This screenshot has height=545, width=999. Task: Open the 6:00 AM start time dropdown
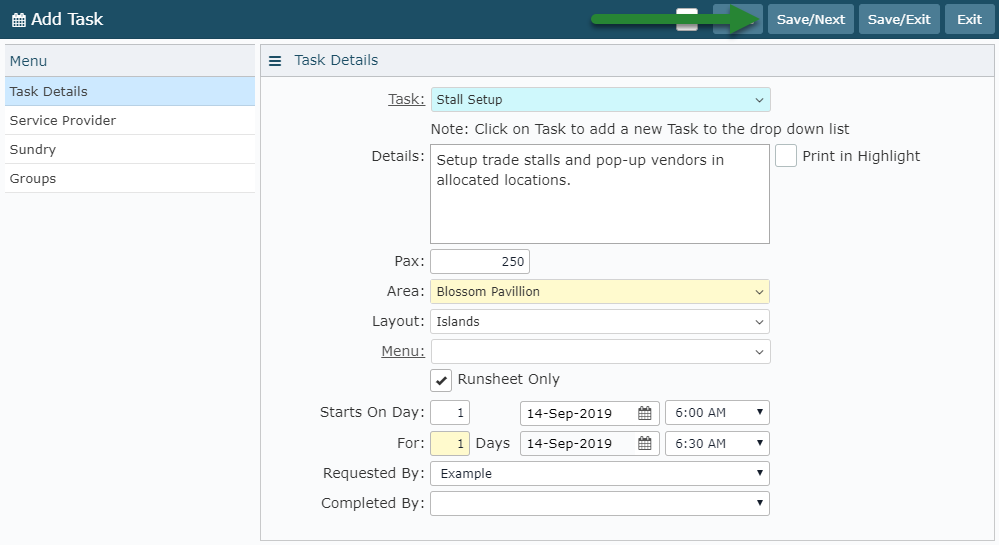point(717,412)
